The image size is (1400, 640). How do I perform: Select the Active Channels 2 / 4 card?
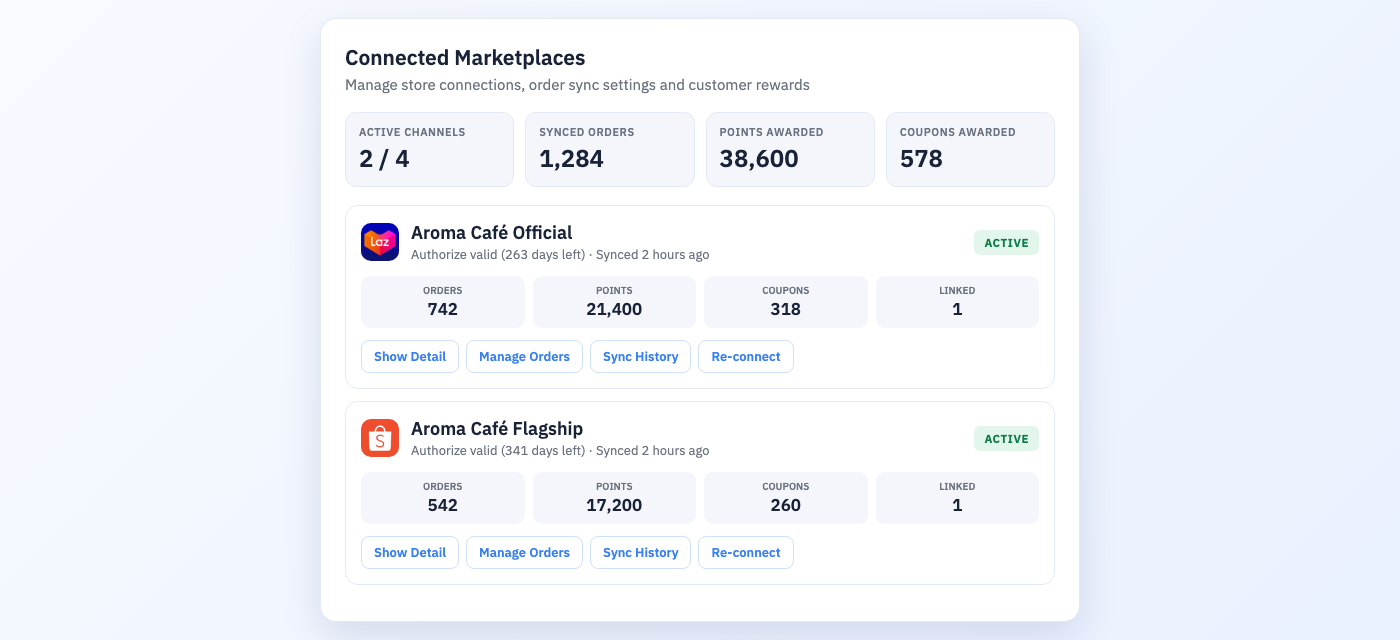(x=429, y=150)
